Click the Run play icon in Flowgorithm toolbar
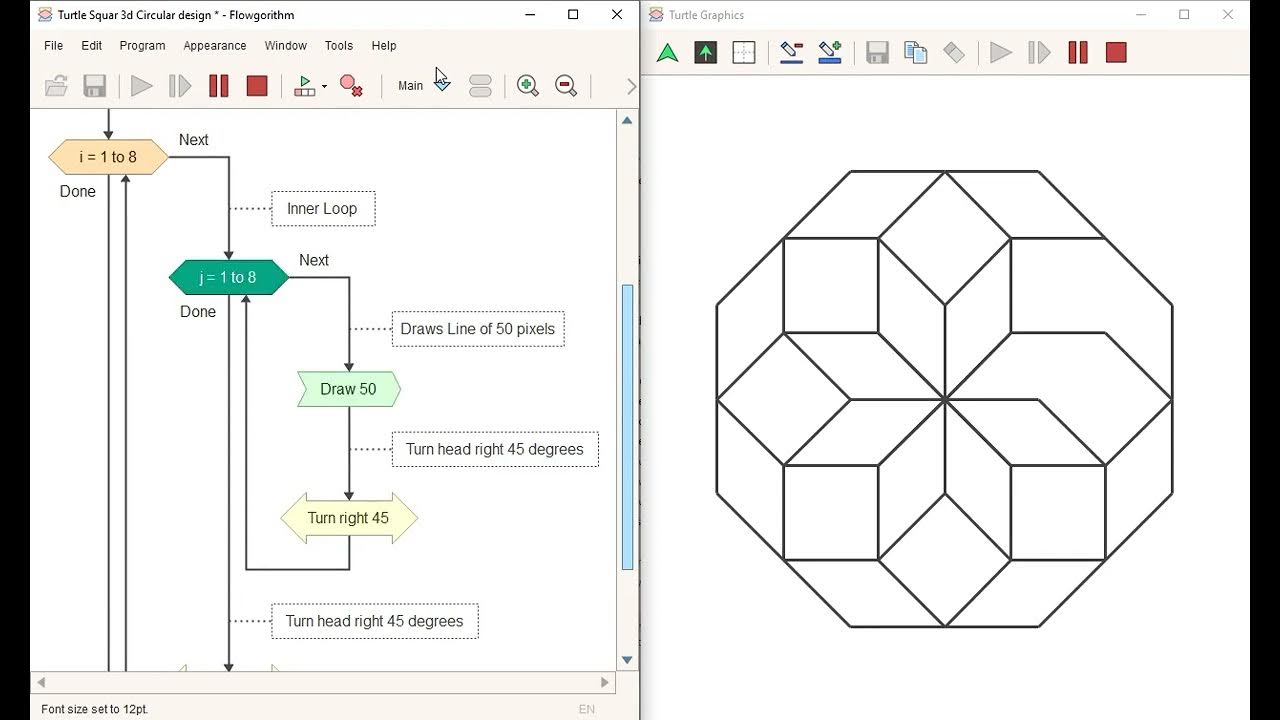Viewport: 1280px width, 720px height. point(142,86)
